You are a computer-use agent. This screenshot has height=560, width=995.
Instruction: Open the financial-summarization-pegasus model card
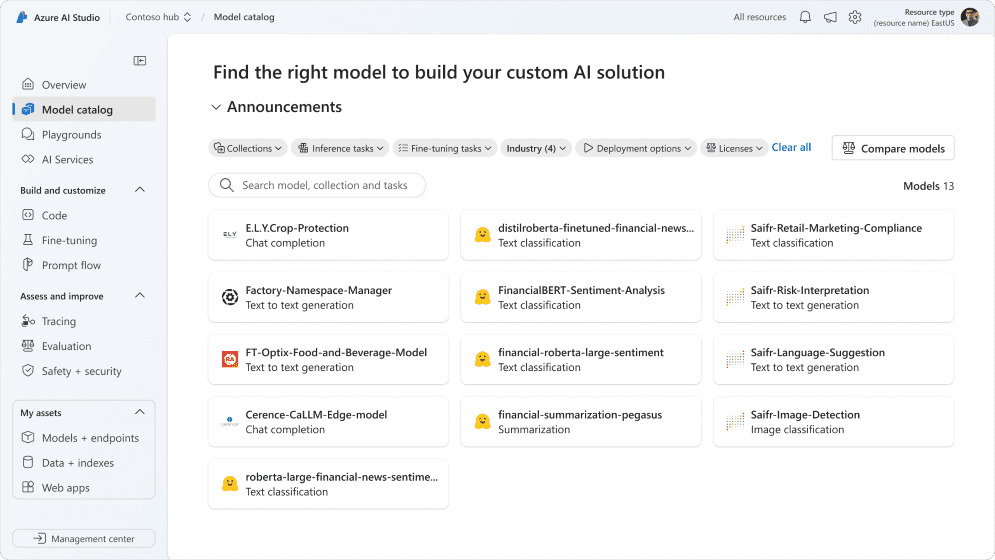[581, 422]
